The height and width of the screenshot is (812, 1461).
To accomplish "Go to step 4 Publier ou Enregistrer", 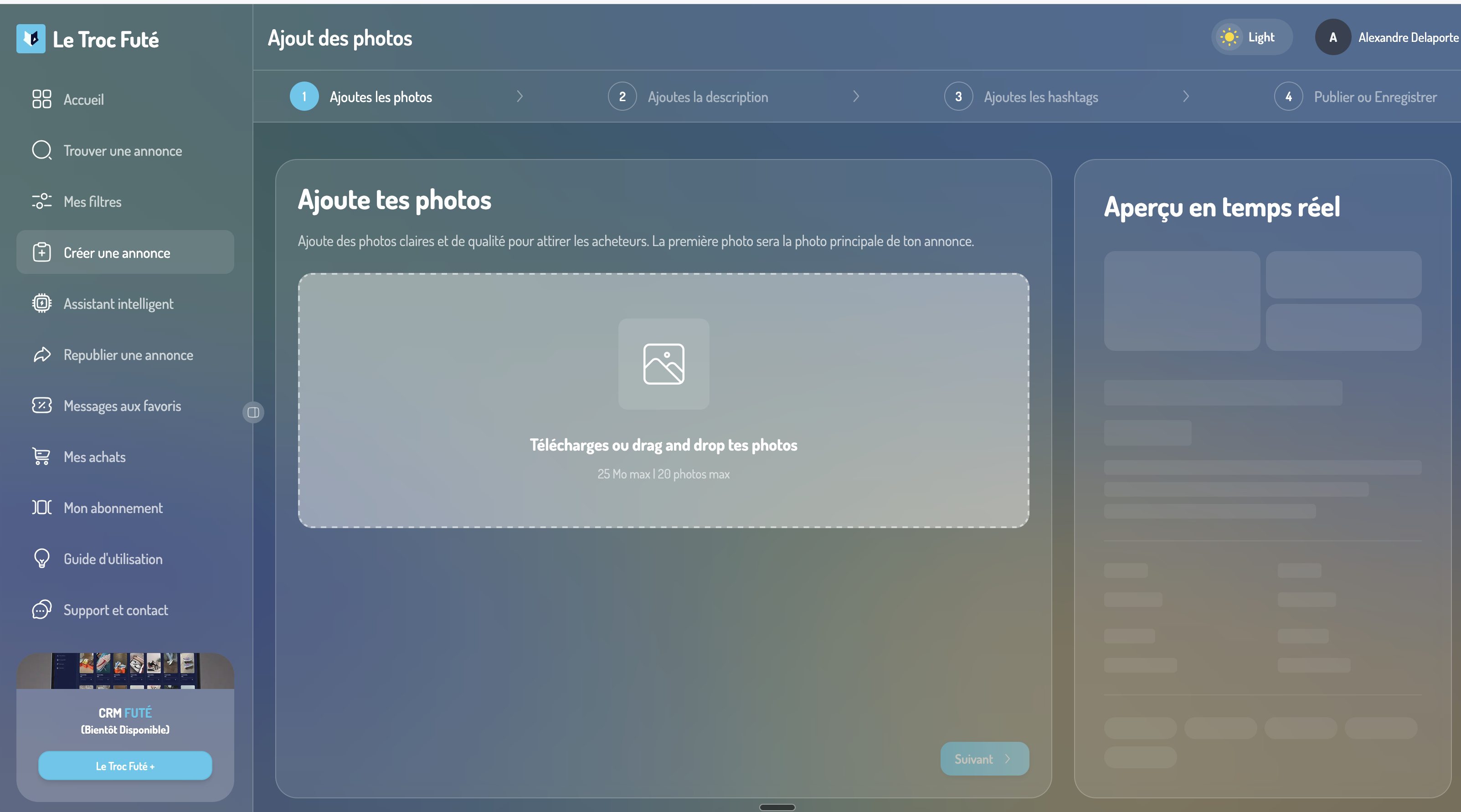I will 1356,97.
